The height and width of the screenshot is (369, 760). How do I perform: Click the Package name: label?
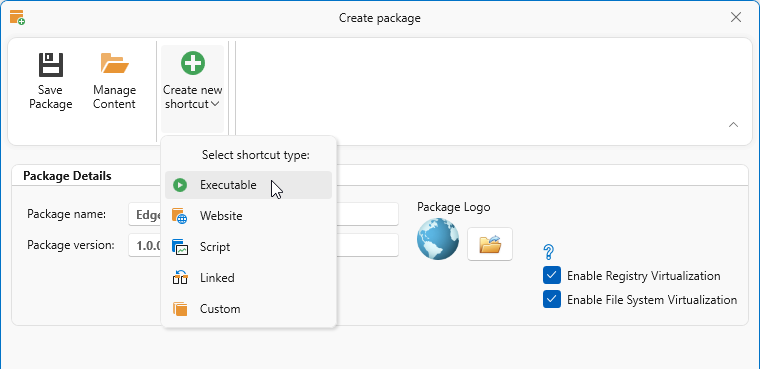(66, 214)
